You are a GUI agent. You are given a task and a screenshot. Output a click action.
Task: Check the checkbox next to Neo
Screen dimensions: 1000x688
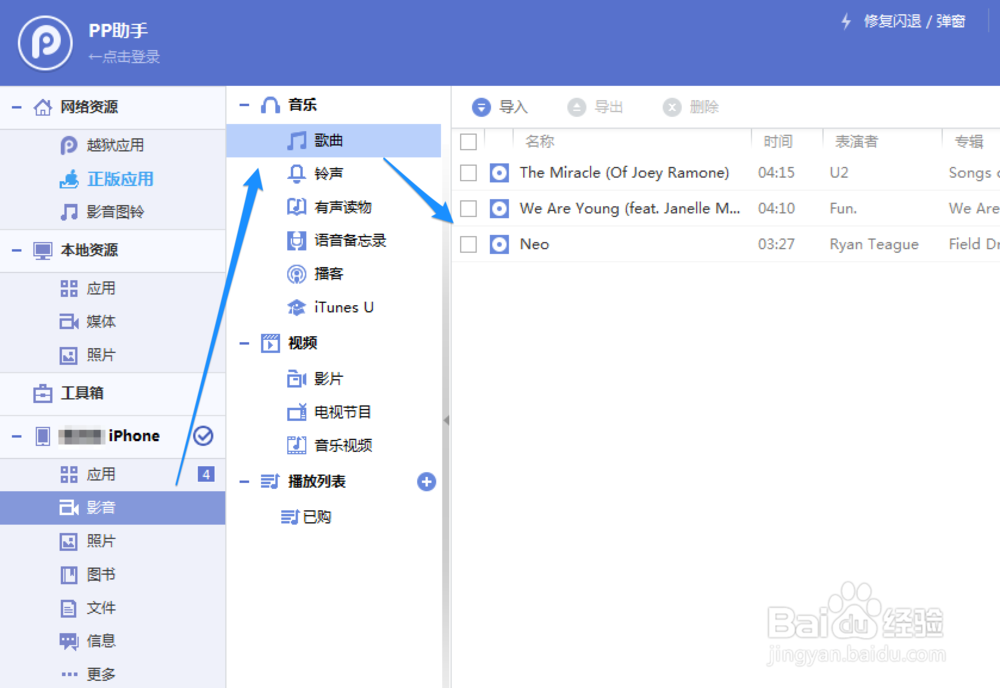point(468,243)
